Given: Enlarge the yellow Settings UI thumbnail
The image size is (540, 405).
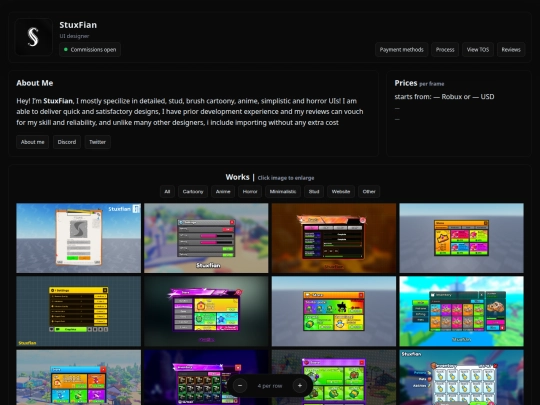Looking at the screenshot, I should pyautogui.click(x=79, y=311).
